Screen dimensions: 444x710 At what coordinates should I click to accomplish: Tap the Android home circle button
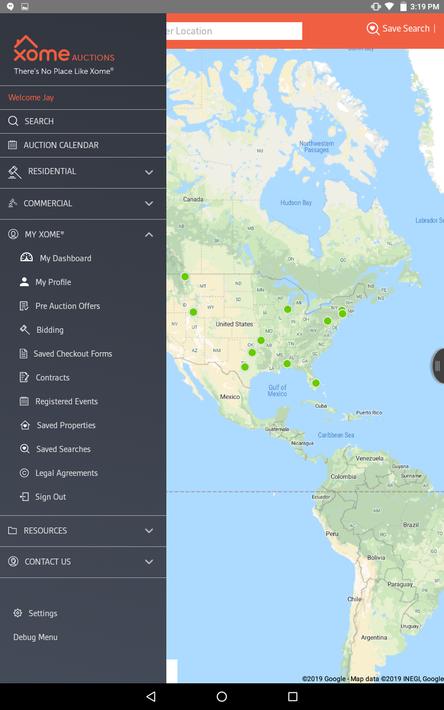click(222, 696)
